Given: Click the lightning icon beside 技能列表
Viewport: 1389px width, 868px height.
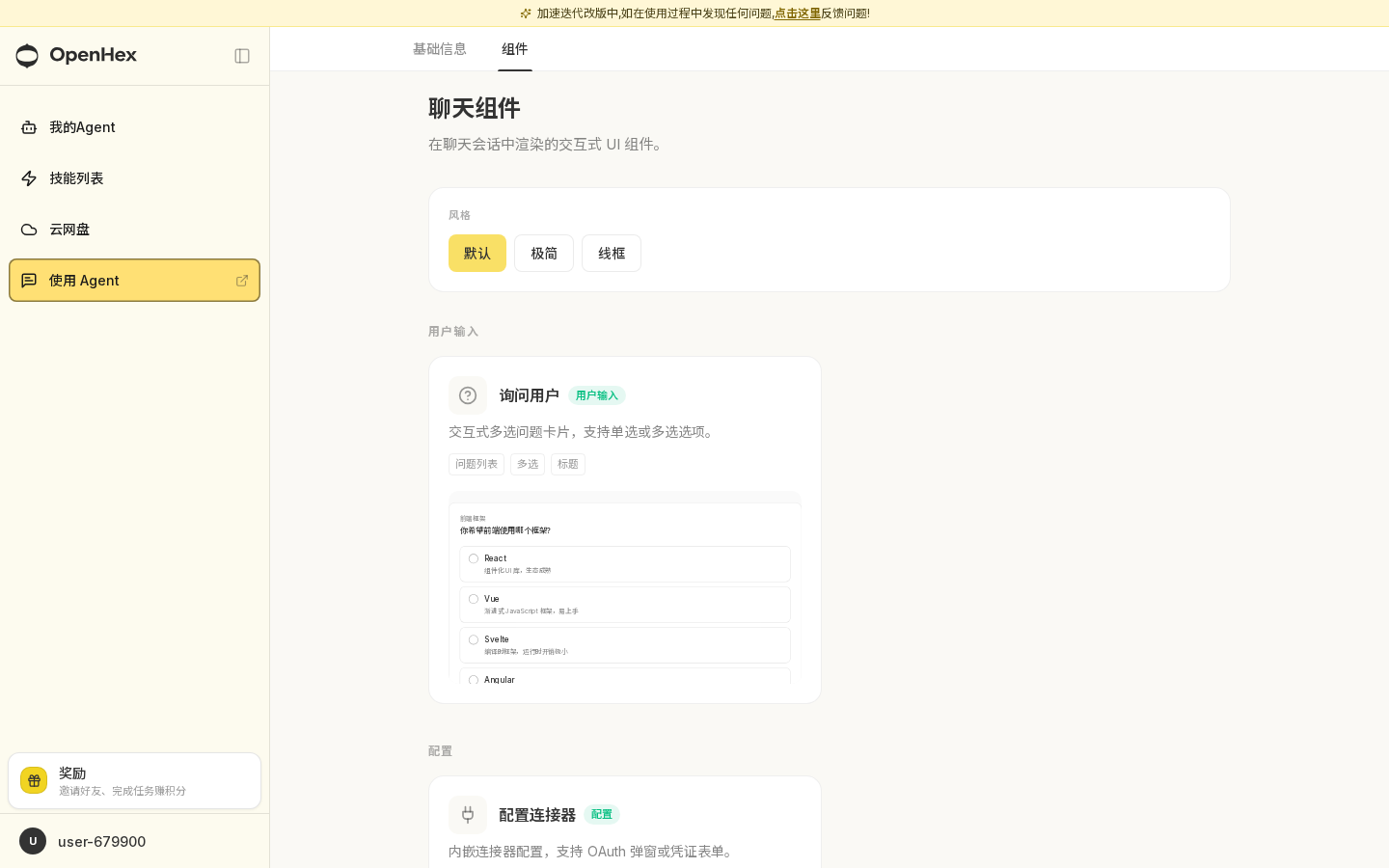Looking at the screenshot, I should click(x=29, y=178).
